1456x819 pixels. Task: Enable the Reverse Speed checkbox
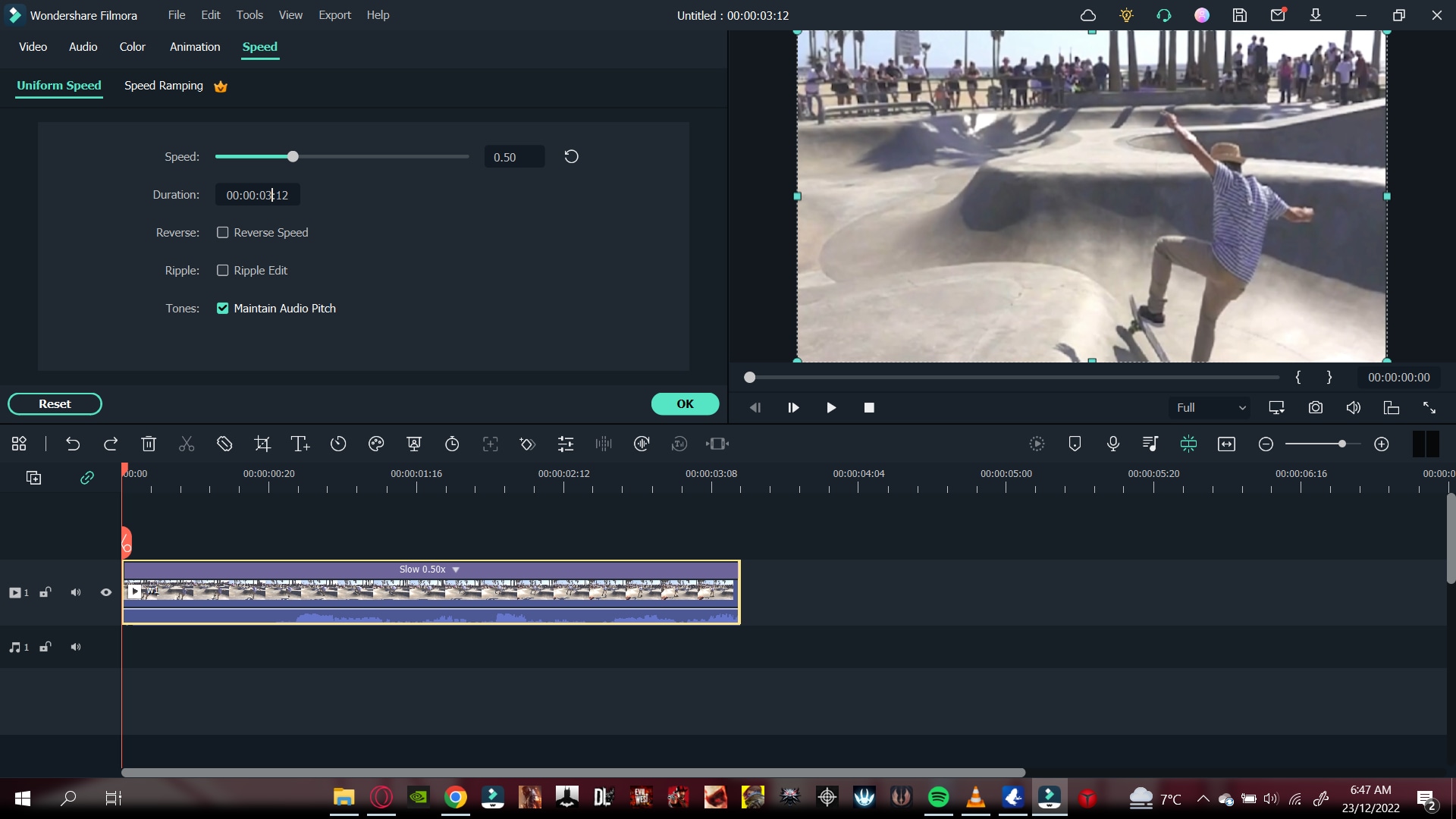tap(223, 232)
